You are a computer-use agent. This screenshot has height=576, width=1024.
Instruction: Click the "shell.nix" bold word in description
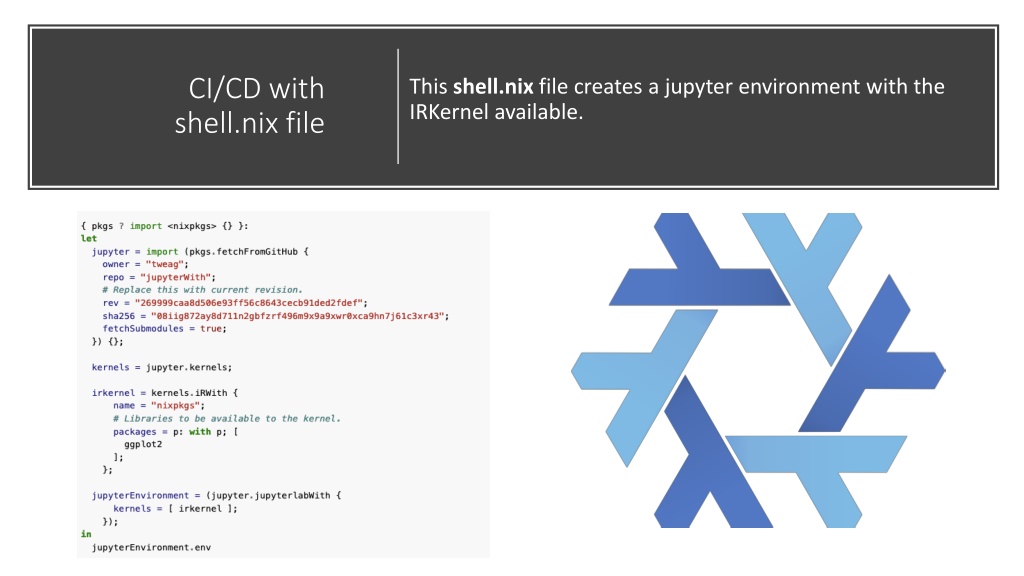coord(493,86)
